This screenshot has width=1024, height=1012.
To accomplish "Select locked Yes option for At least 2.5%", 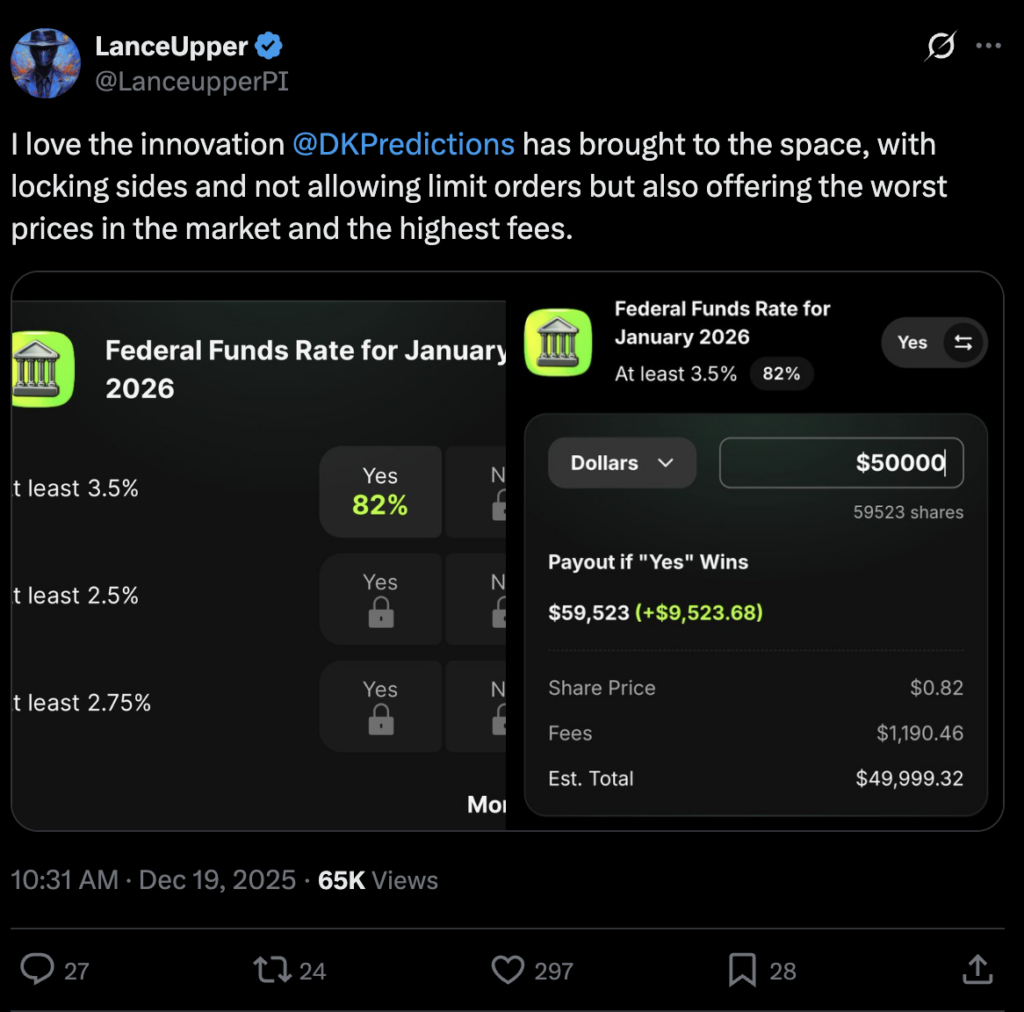I will tap(380, 598).
